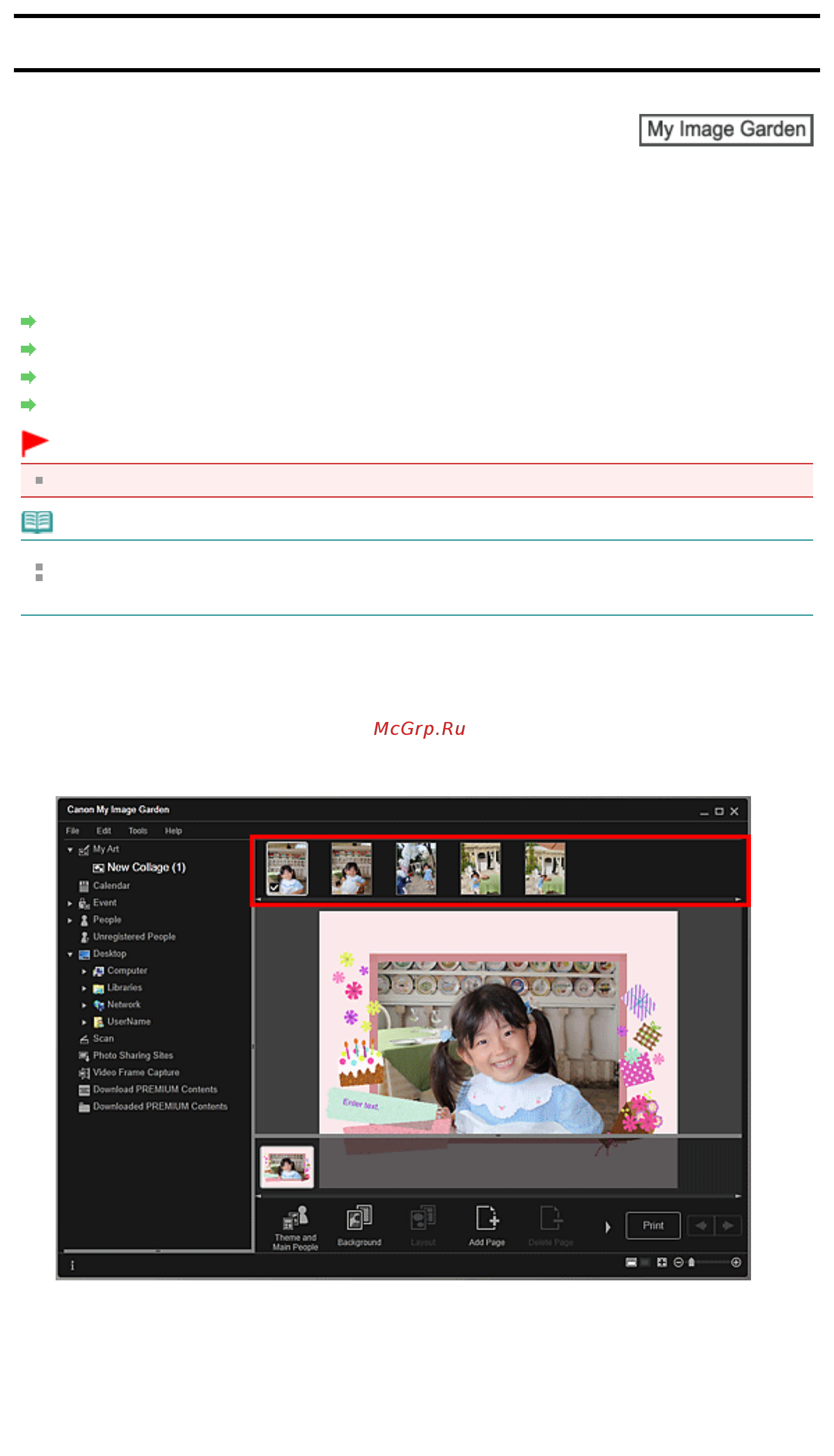Expand the Event tree node
Screen dimensions: 834x1456
pyautogui.click(x=70, y=904)
